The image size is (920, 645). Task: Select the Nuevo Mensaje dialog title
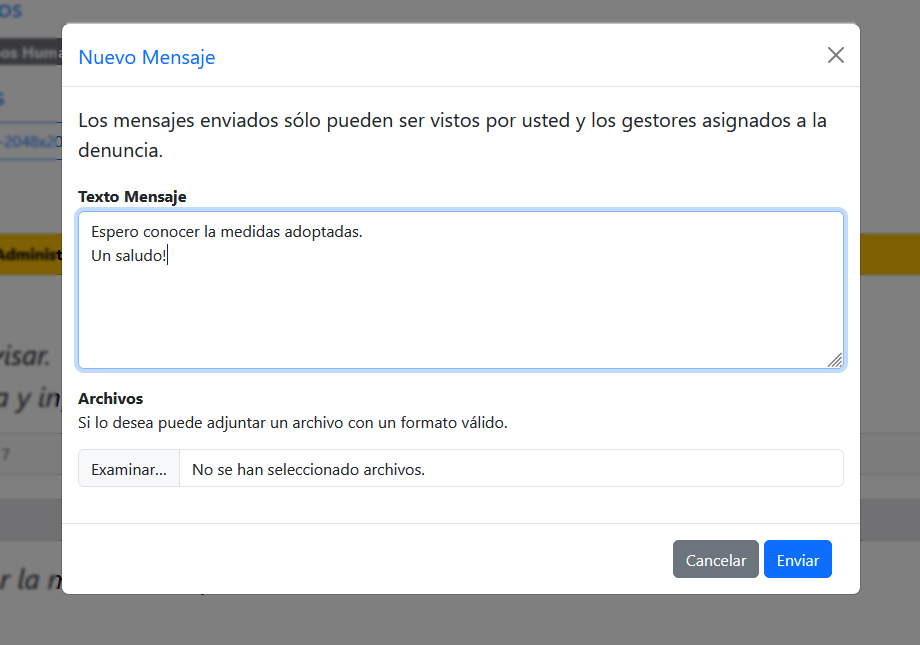click(146, 57)
